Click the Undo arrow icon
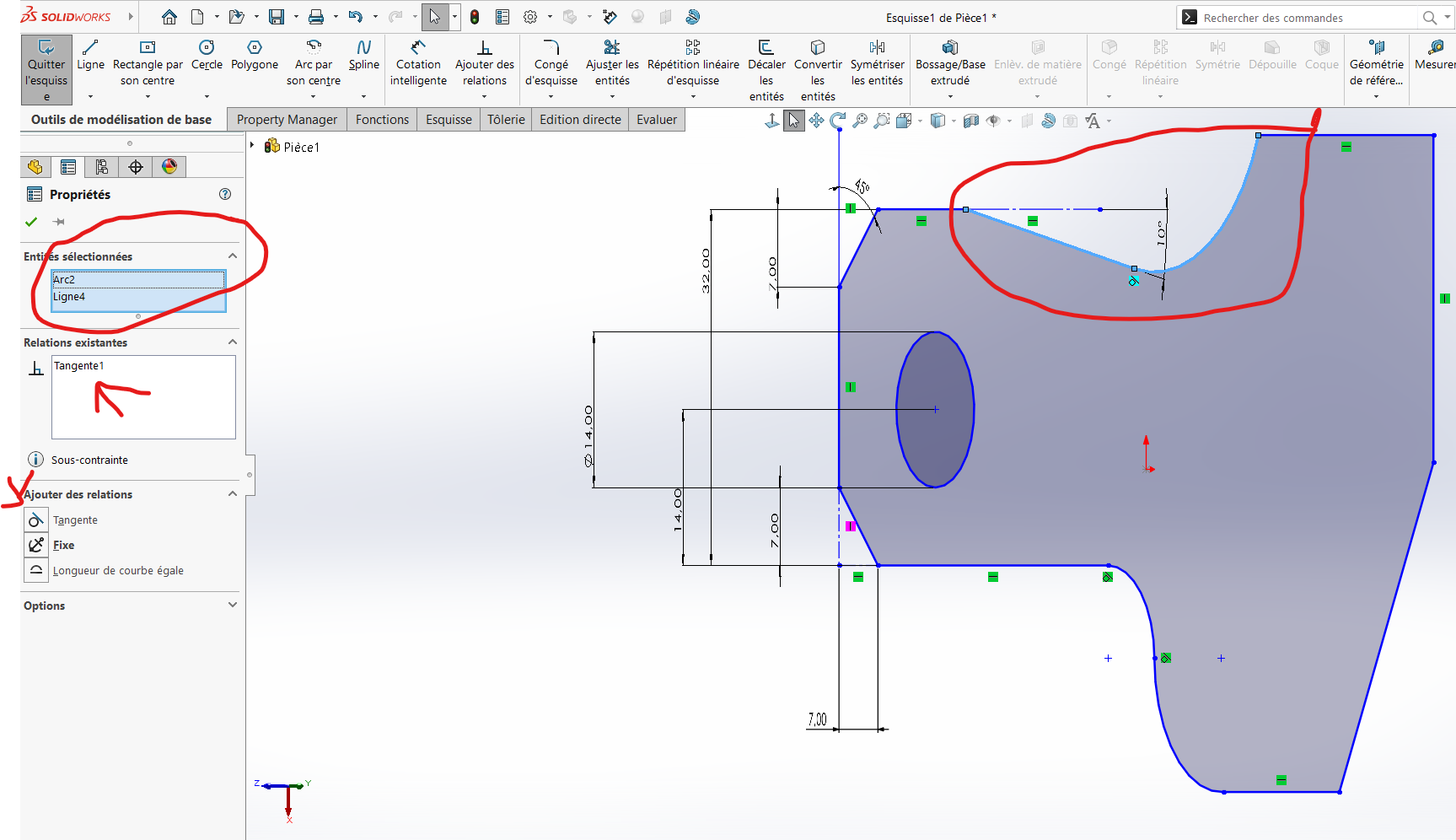 click(356, 17)
